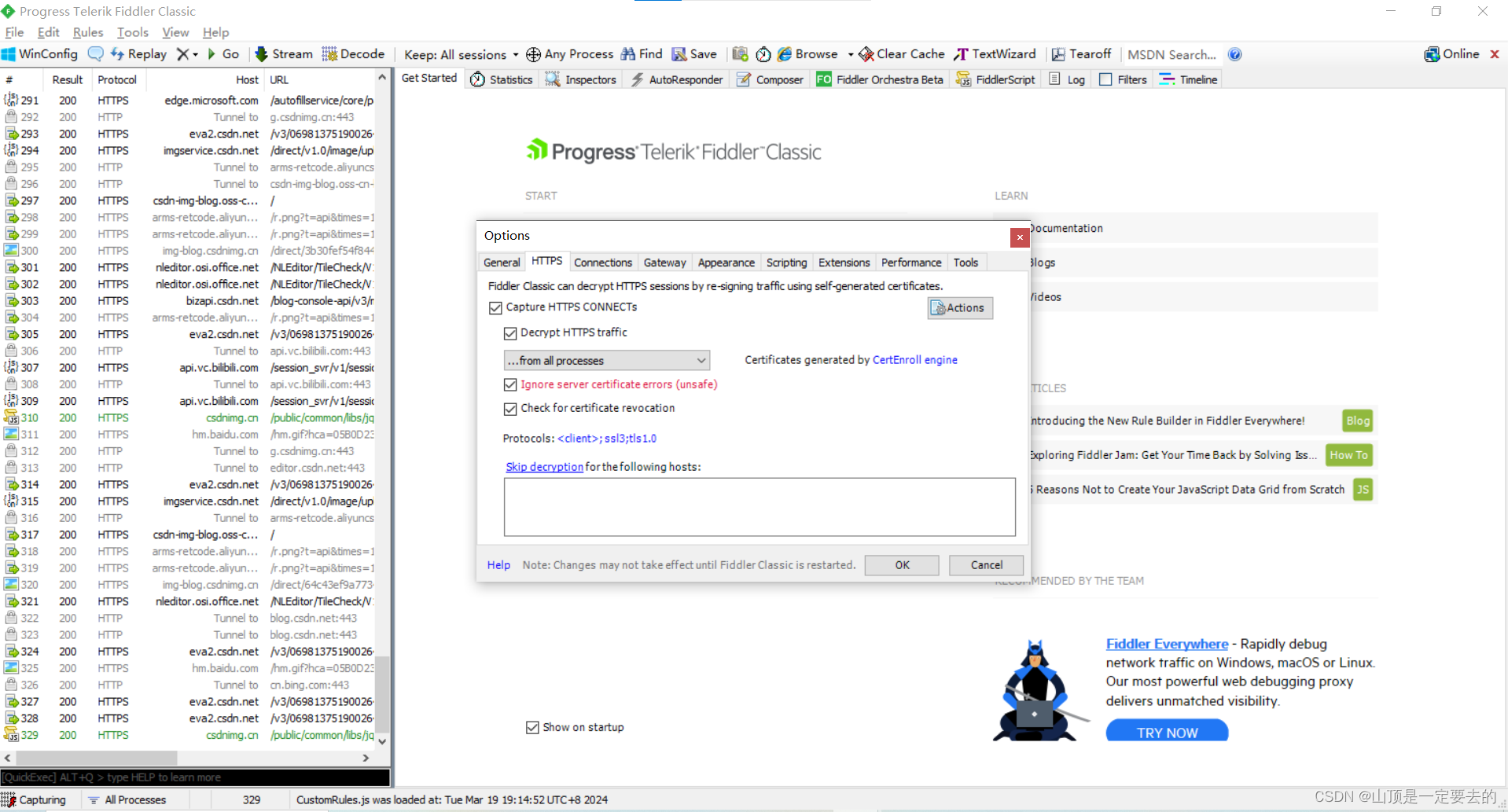This screenshot has height=812, width=1508.
Task: Expand Keep: All sessions dropdown
Action: (462, 54)
